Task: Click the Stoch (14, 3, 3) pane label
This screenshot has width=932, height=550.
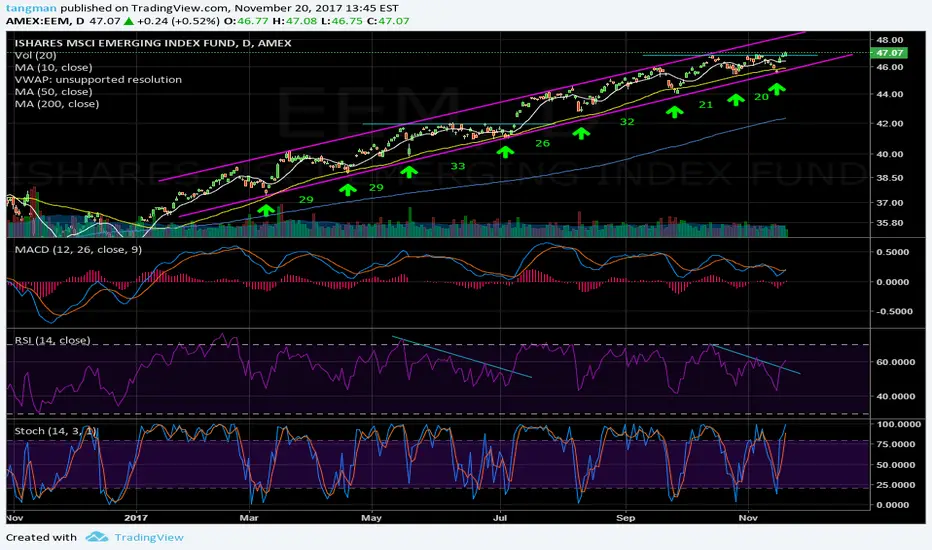Action: (55, 430)
